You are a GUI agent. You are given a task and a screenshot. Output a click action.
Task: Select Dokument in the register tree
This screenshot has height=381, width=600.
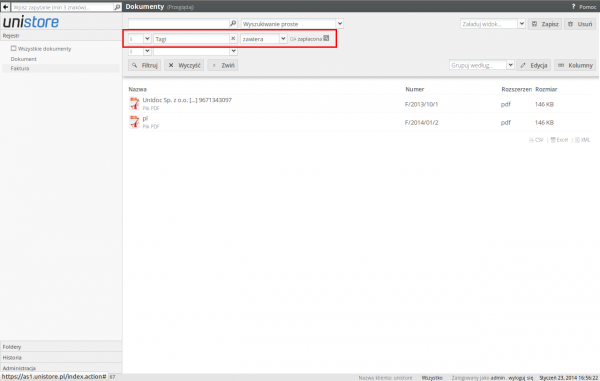(24, 59)
